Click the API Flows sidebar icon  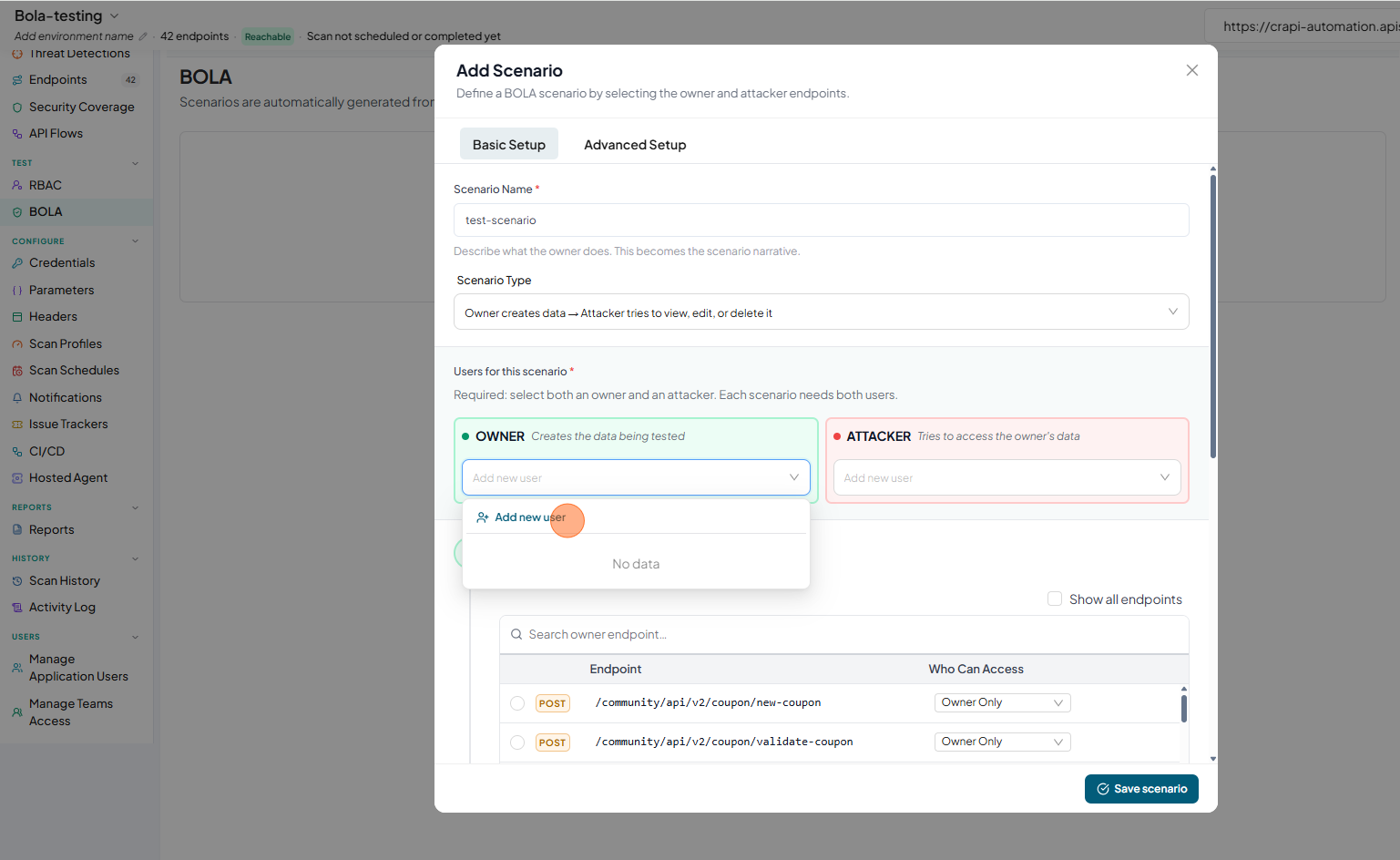pos(17,134)
